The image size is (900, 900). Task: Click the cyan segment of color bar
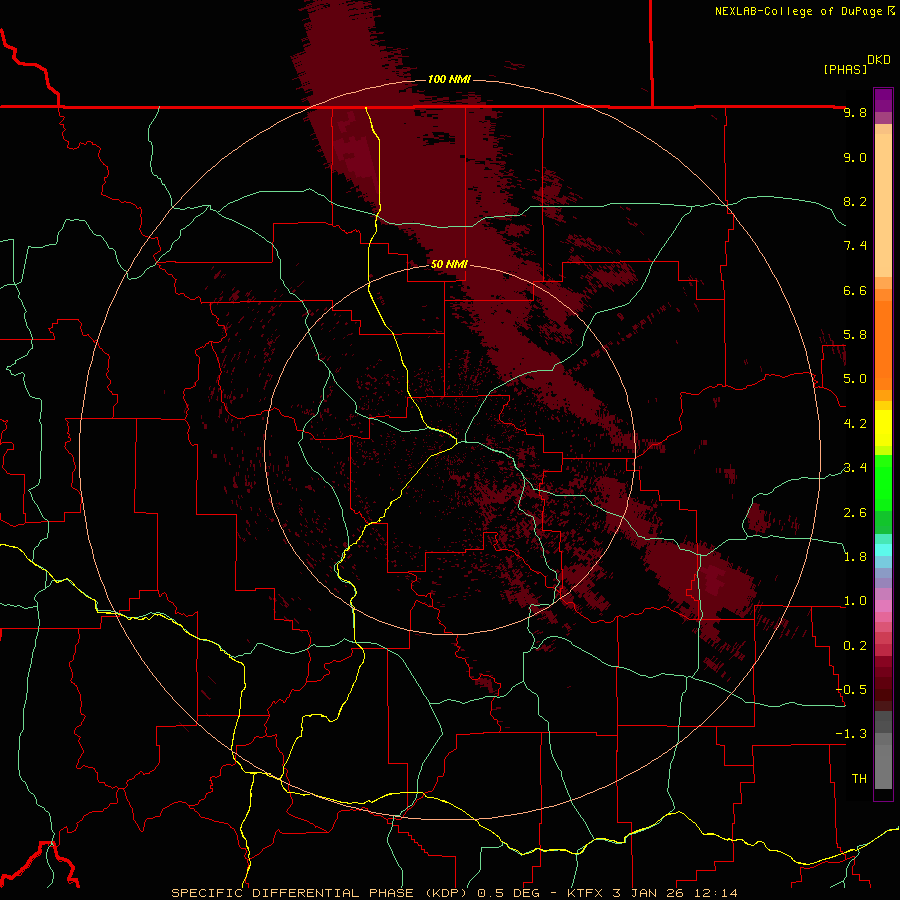tap(883, 550)
